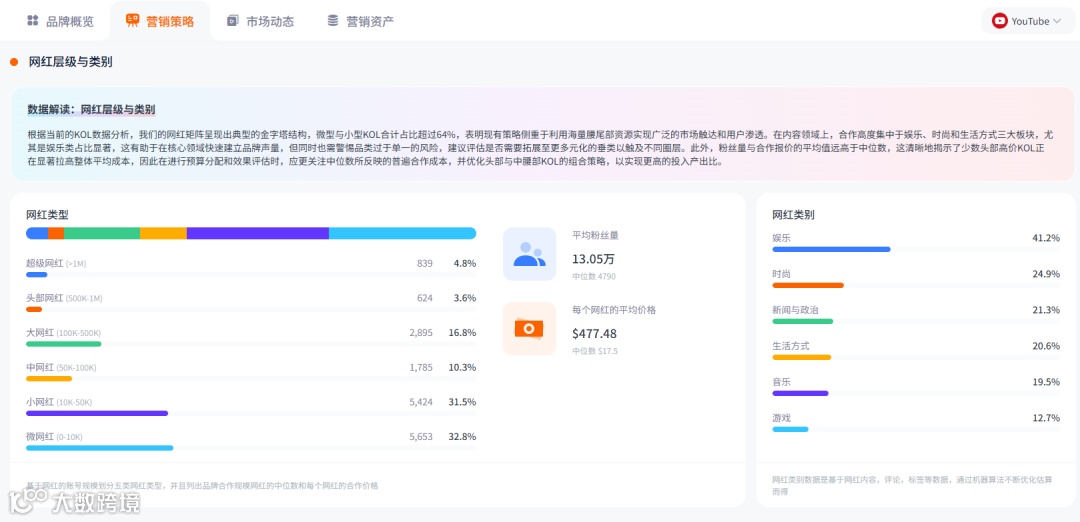The width and height of the screenshot is (1080, 522).
Task: Select the 新闻与政治 category row
Action: [x=916, y=315]
